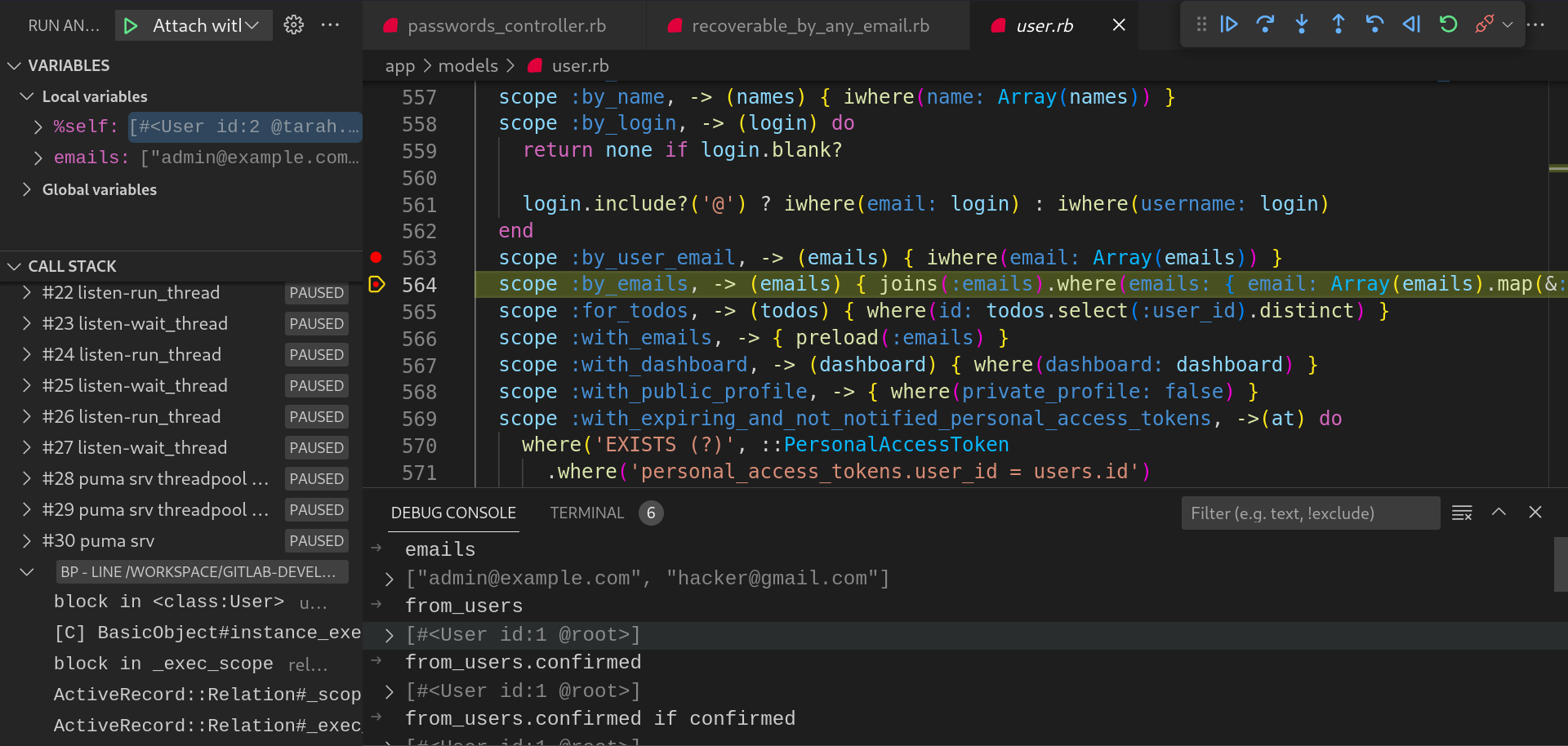Clear the debug console
1568x746 pixels.
pyautogui.click(x=1462, y=513)
